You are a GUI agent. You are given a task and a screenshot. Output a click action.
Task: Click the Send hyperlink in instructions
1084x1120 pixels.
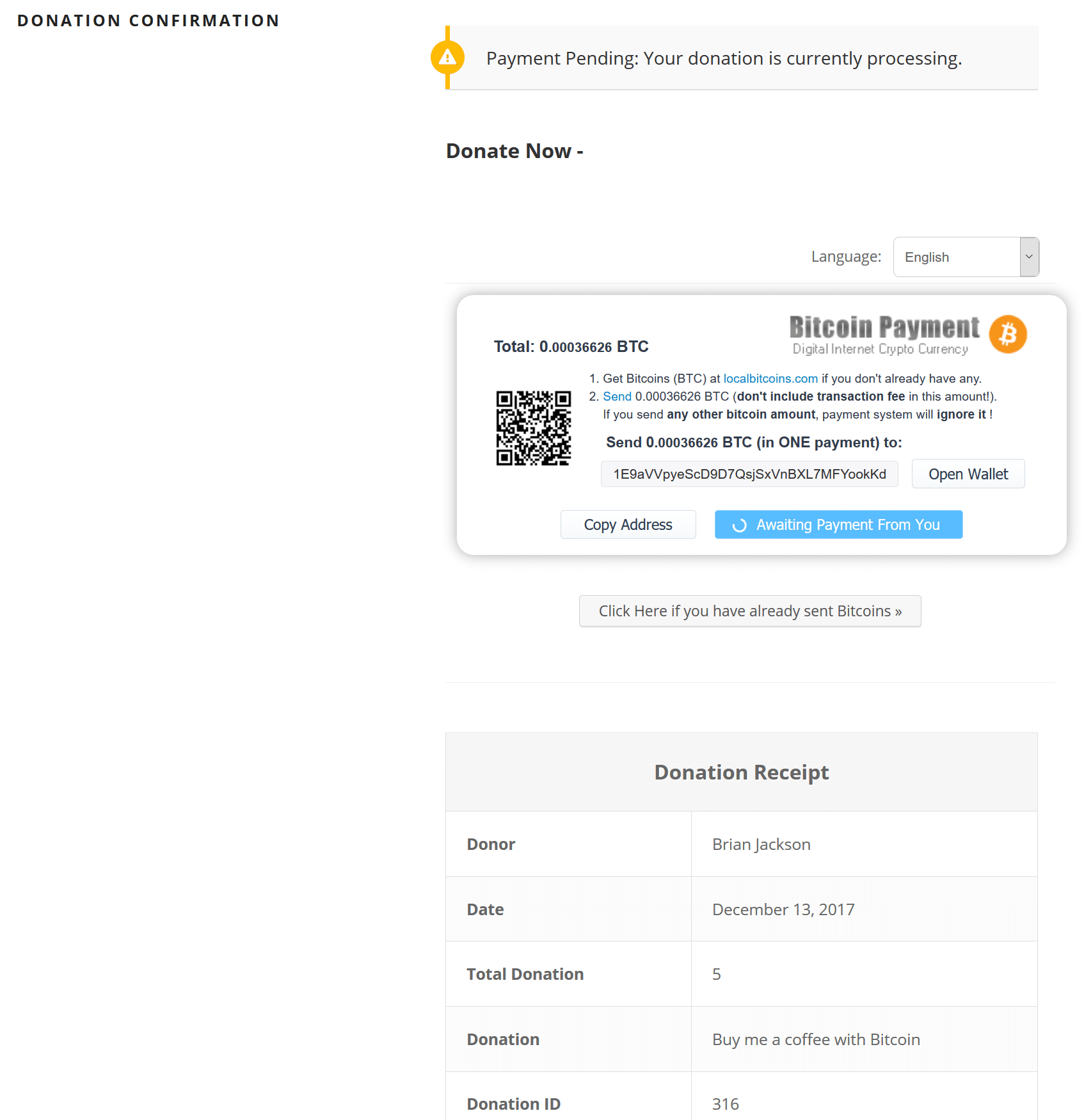click(616, 396)
